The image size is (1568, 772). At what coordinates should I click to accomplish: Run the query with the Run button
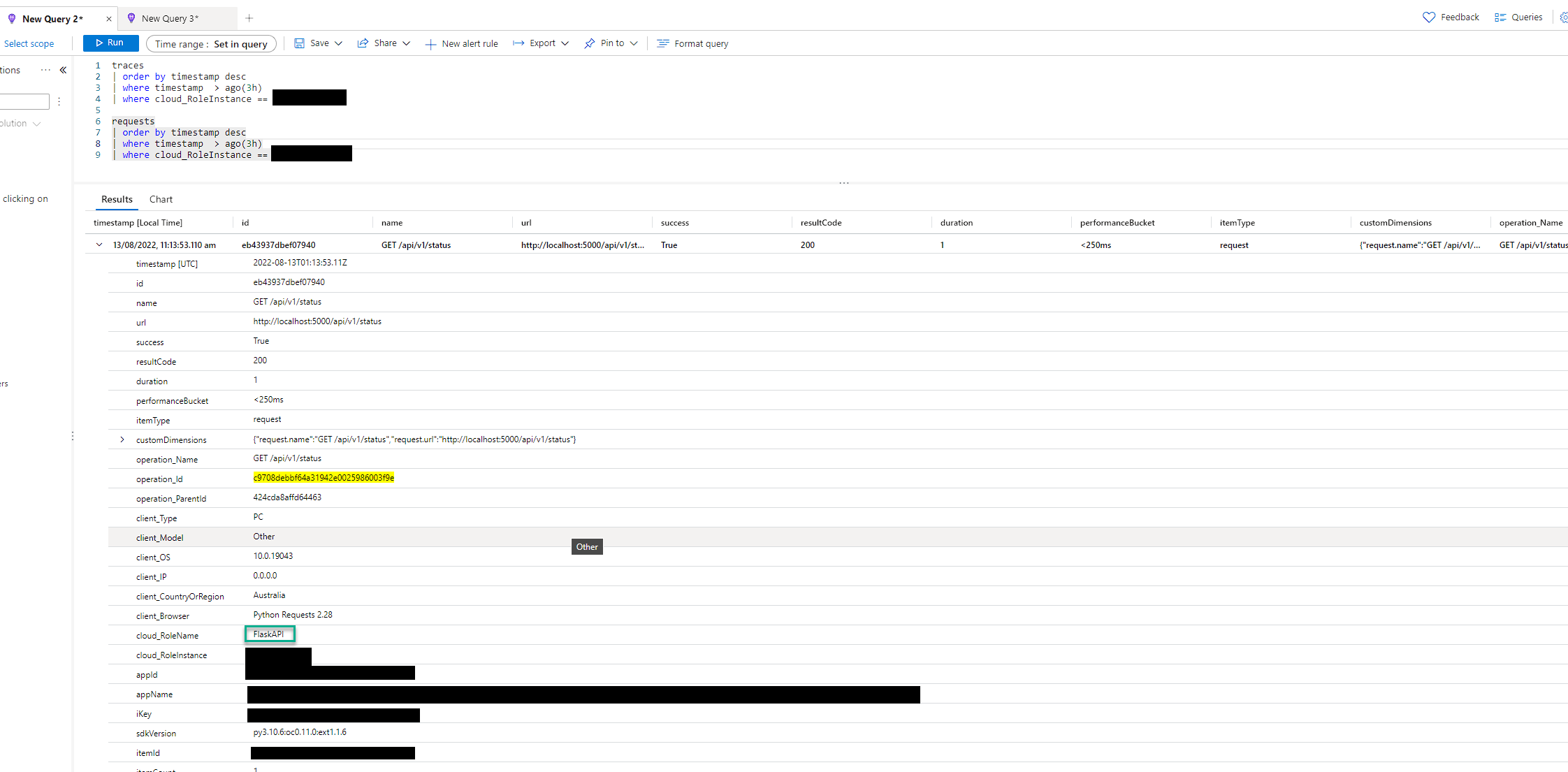[x=110, y=43]
